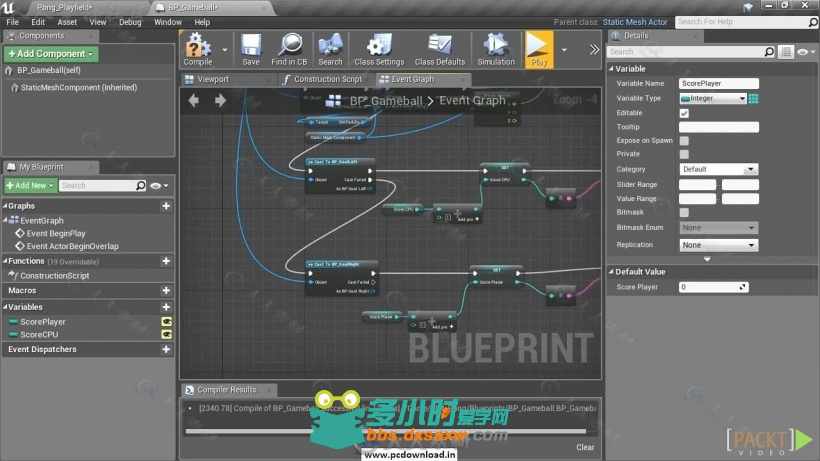Compile the blueprint with the Compile button

(x=198, y=49)
